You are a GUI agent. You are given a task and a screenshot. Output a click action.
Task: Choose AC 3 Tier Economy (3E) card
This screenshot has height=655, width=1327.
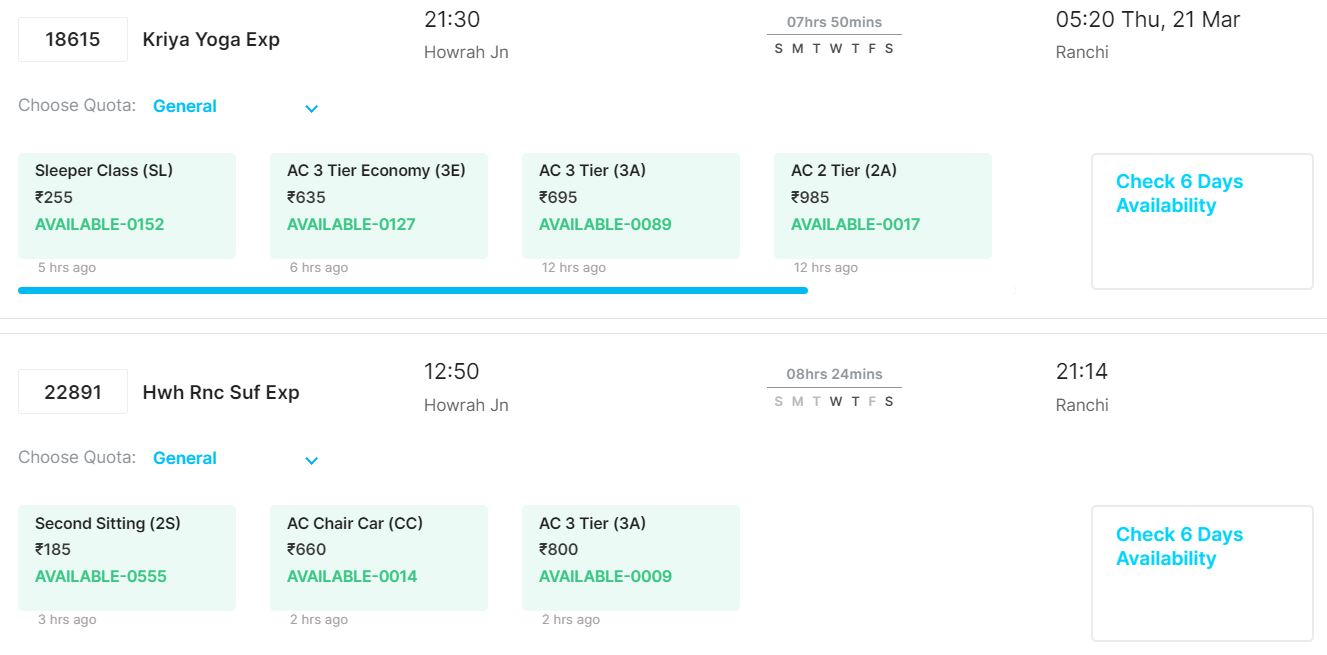pos(379,206)
